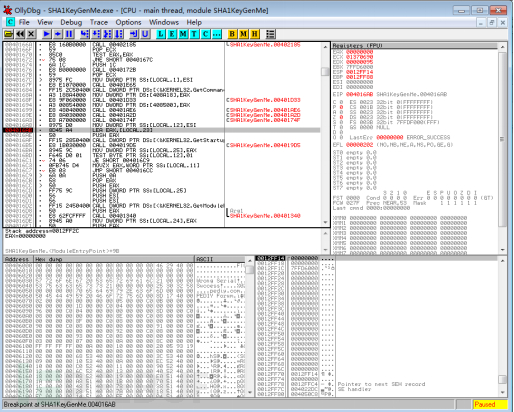The image size is (514, 412).
Task: Open Memory breakpoints with yellow M icon
Action: tap(243, 34)
